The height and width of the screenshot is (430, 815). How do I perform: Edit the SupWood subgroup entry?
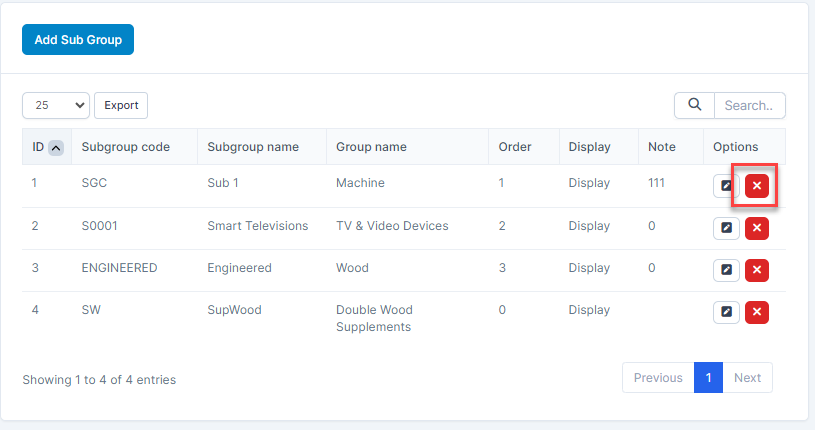[x=726, y=312]
